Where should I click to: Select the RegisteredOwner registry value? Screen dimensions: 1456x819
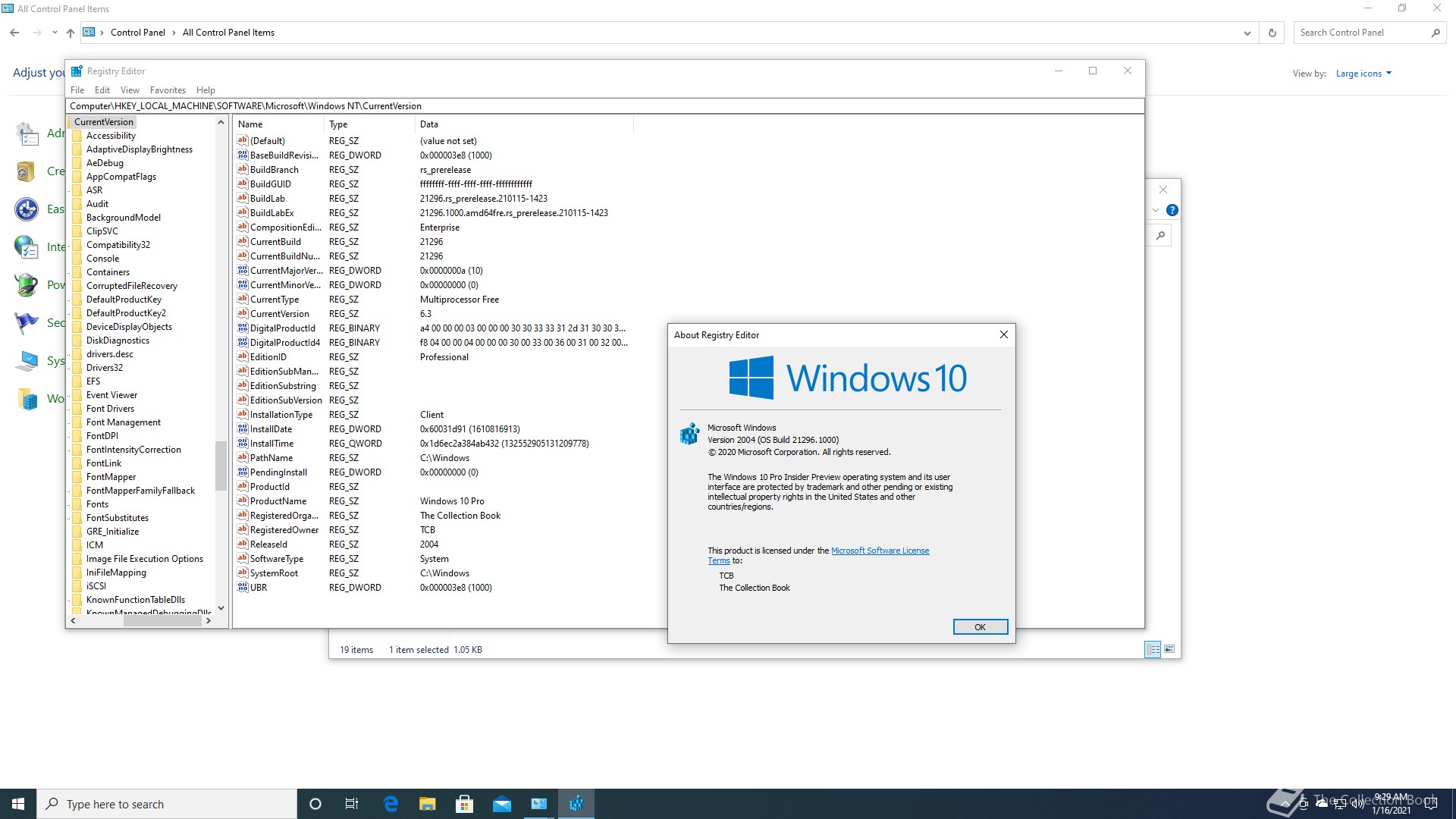[x=284, y=530]
